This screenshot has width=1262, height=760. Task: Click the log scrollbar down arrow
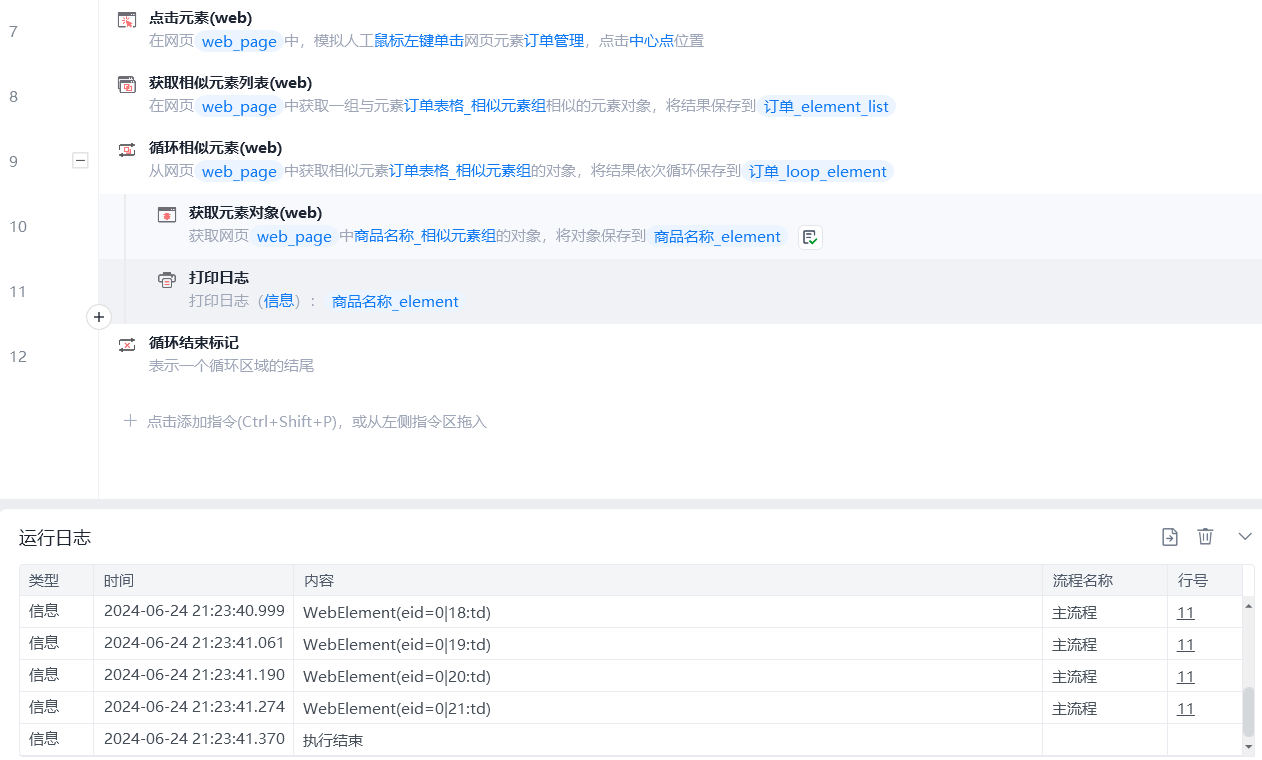(x=1248, y=746)
